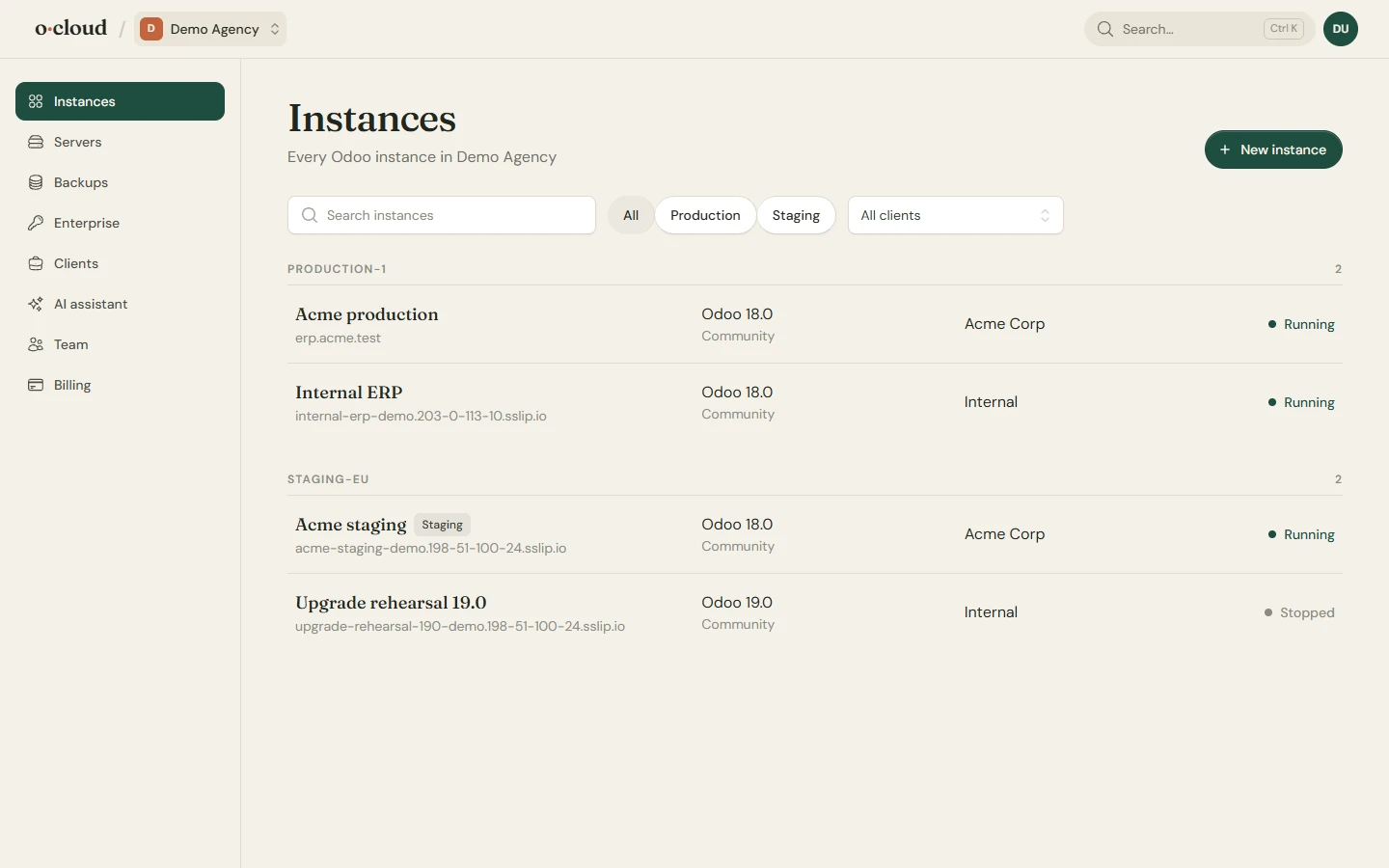
Task: Navigate to Clients
Action: pyautogui.click(x=120, y=263)
